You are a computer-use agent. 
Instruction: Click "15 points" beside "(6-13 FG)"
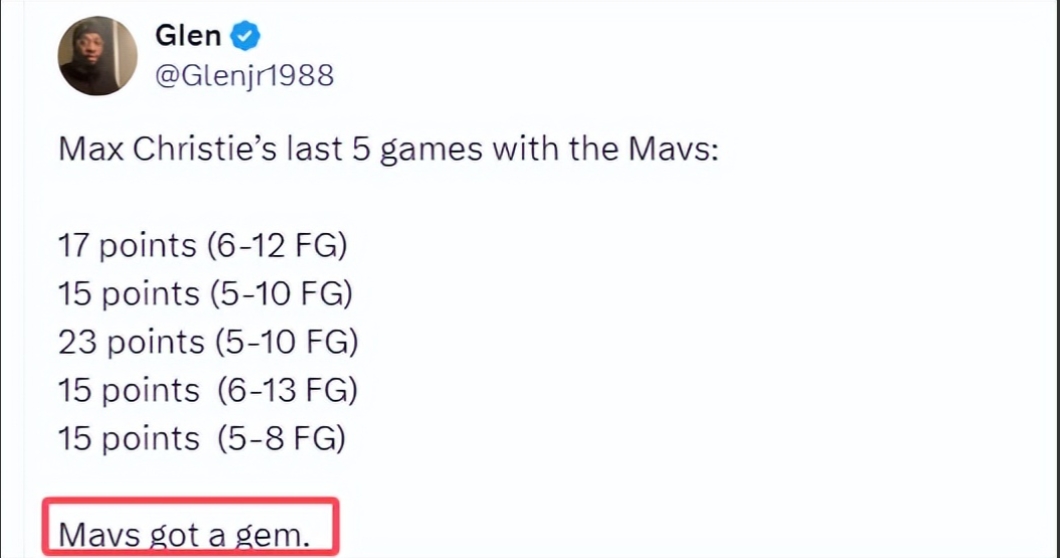(x=129, y=391)
